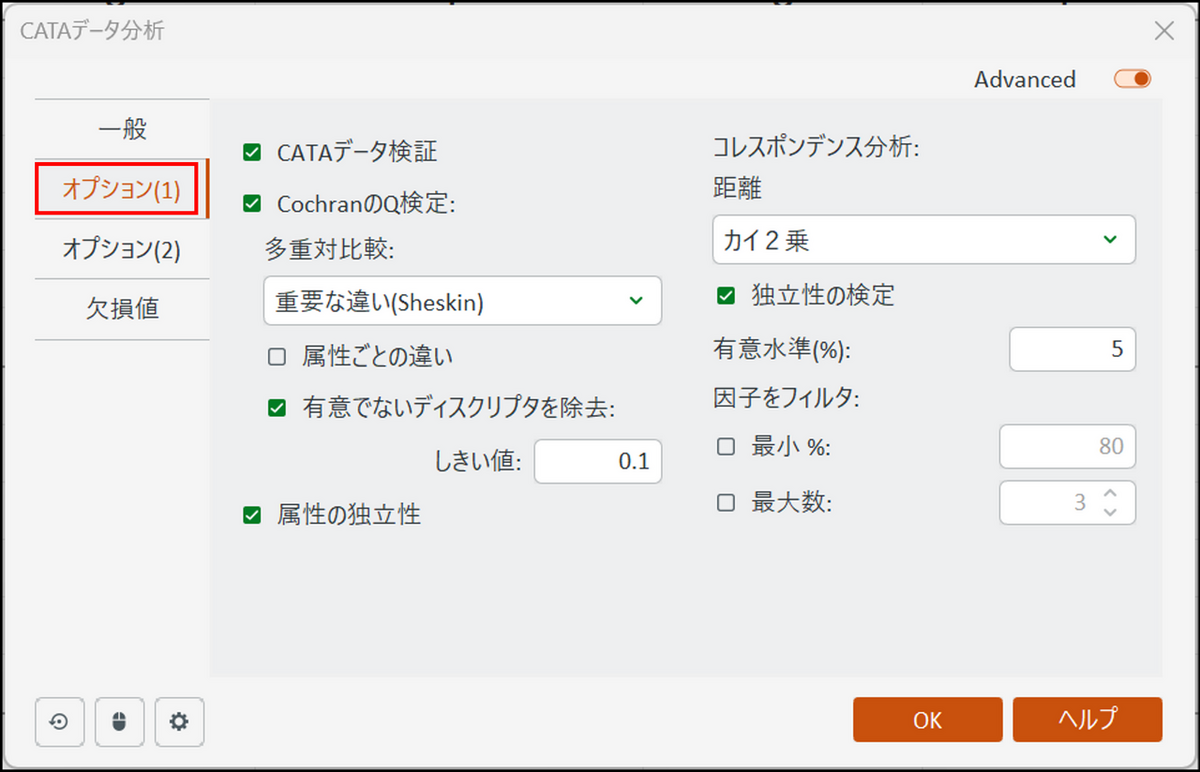Toggle the 属性の独立性 checkbox
1200x772 pixels.
(x=252, y=515)
